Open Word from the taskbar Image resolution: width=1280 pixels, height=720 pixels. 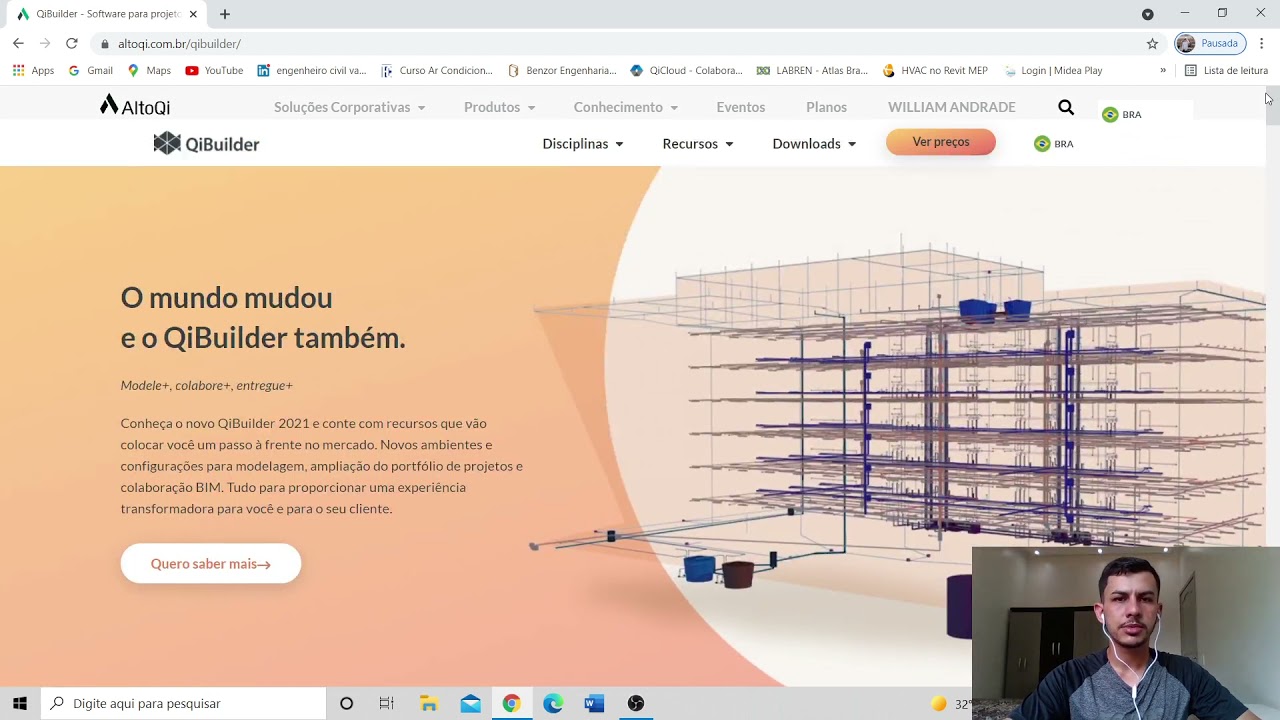(594, 703)
